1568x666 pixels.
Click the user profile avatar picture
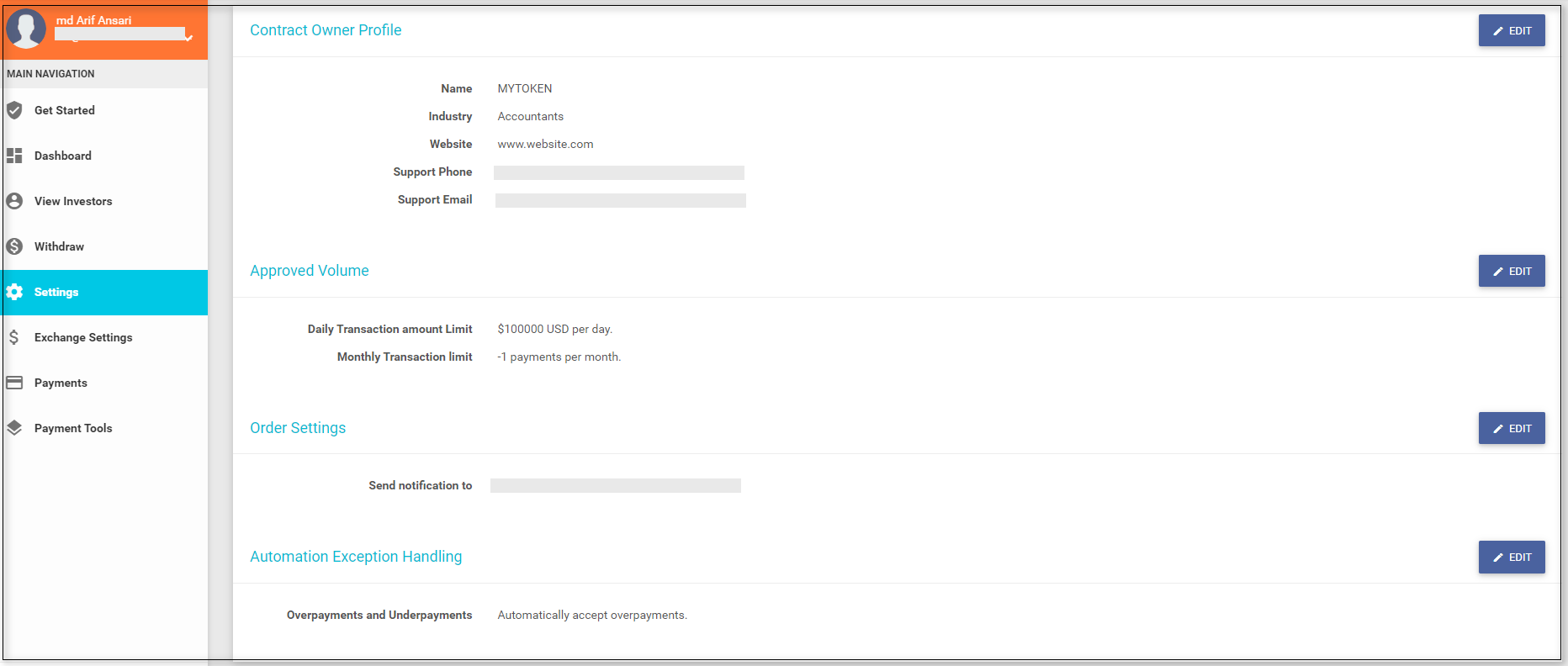tap(26, 29)
